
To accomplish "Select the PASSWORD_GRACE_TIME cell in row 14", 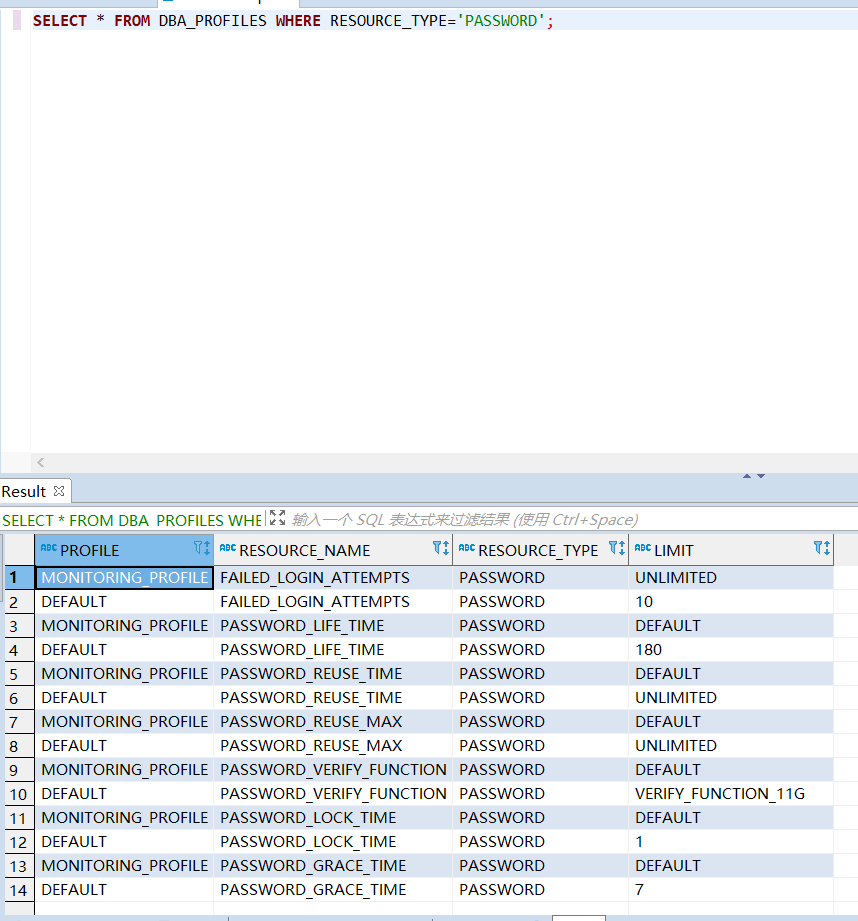I will (313, 889).
